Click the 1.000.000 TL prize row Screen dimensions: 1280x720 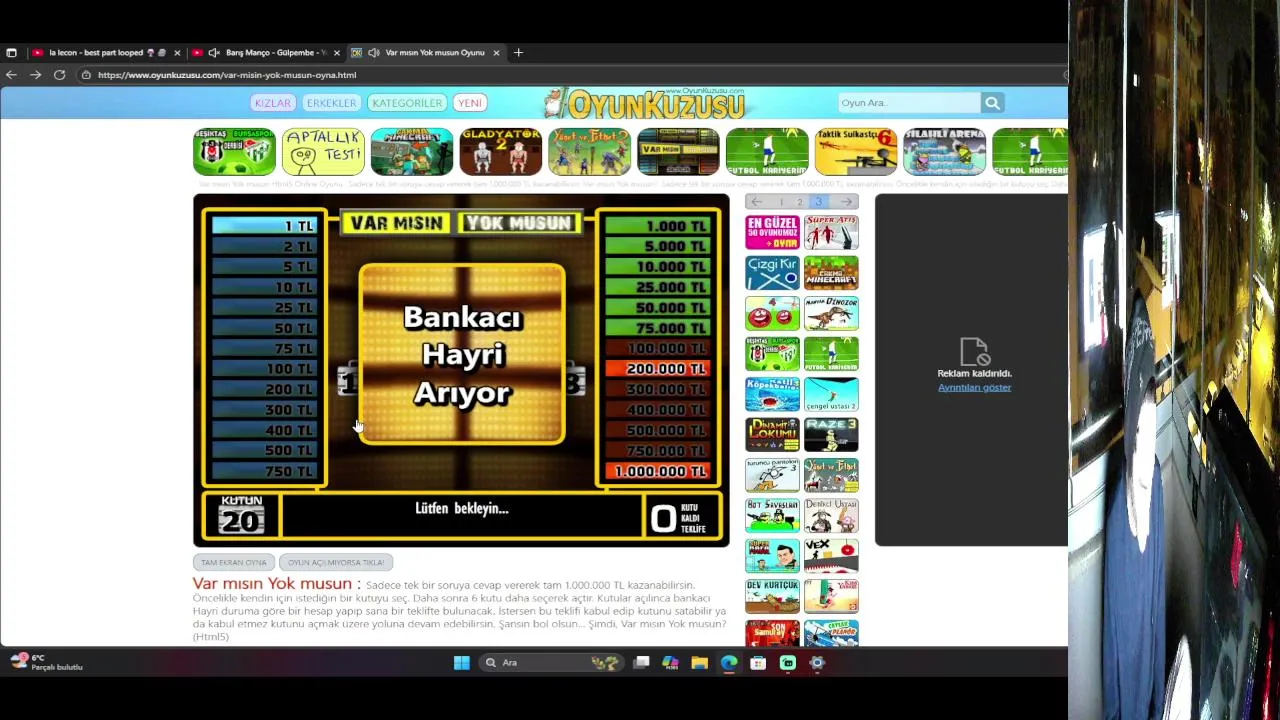660,471
